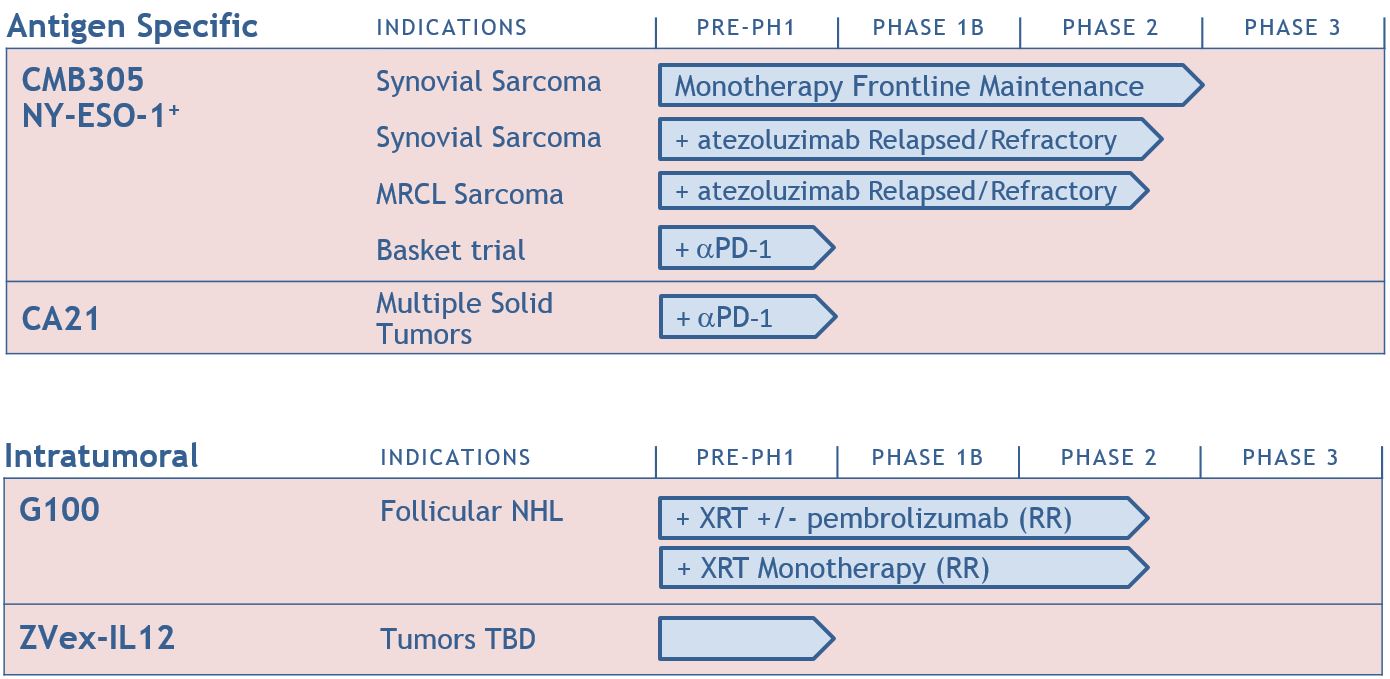Select the CA21 product name

[61, 319]
